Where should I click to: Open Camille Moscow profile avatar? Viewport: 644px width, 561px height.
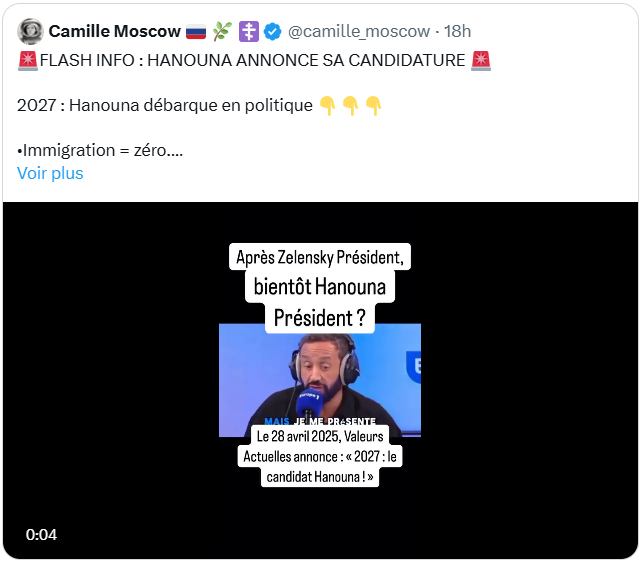coord(30,31)
